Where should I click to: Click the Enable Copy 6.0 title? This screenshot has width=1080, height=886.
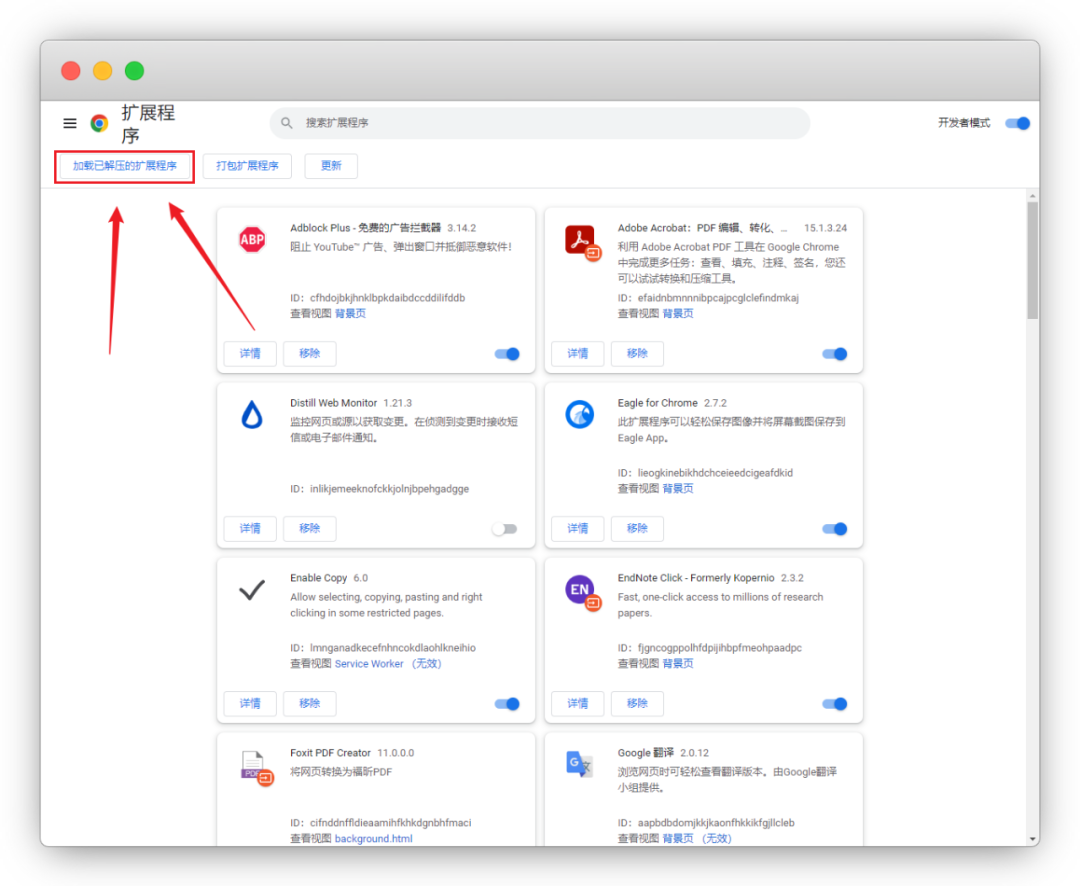point(329,578)
